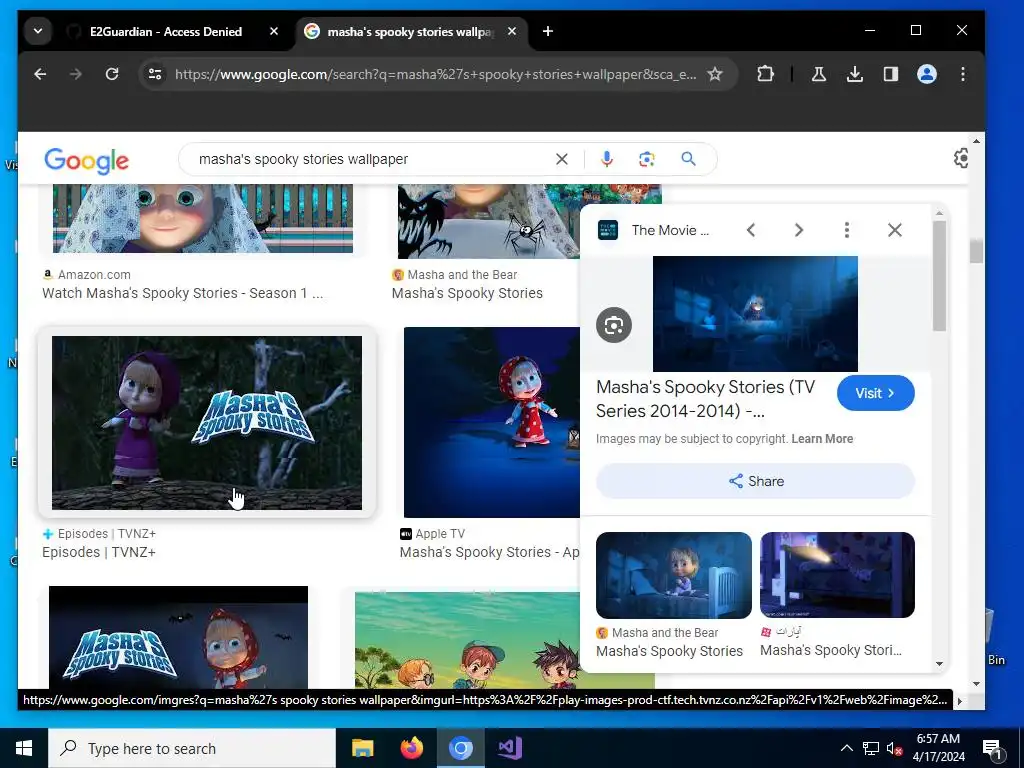Click the Share button
This screenshot has width=1024, height=768.
coord(756,481)
